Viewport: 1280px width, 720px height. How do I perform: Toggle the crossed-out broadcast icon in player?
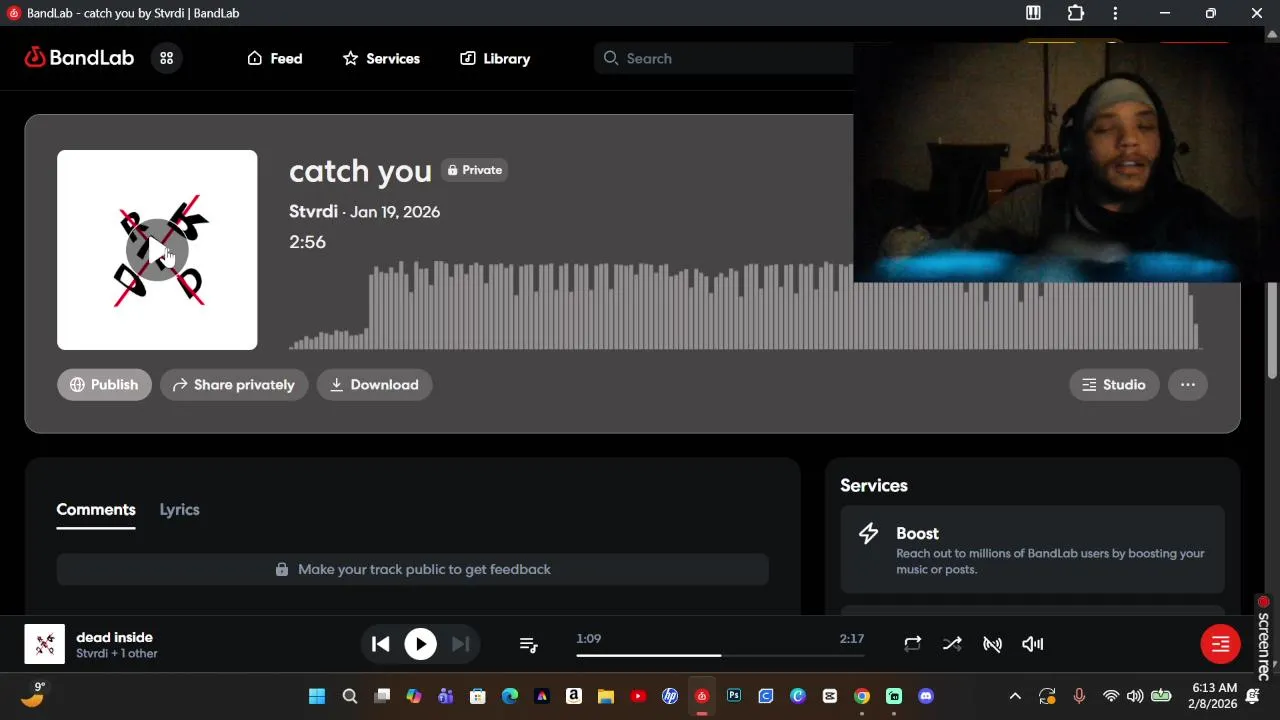pos(992,644)
